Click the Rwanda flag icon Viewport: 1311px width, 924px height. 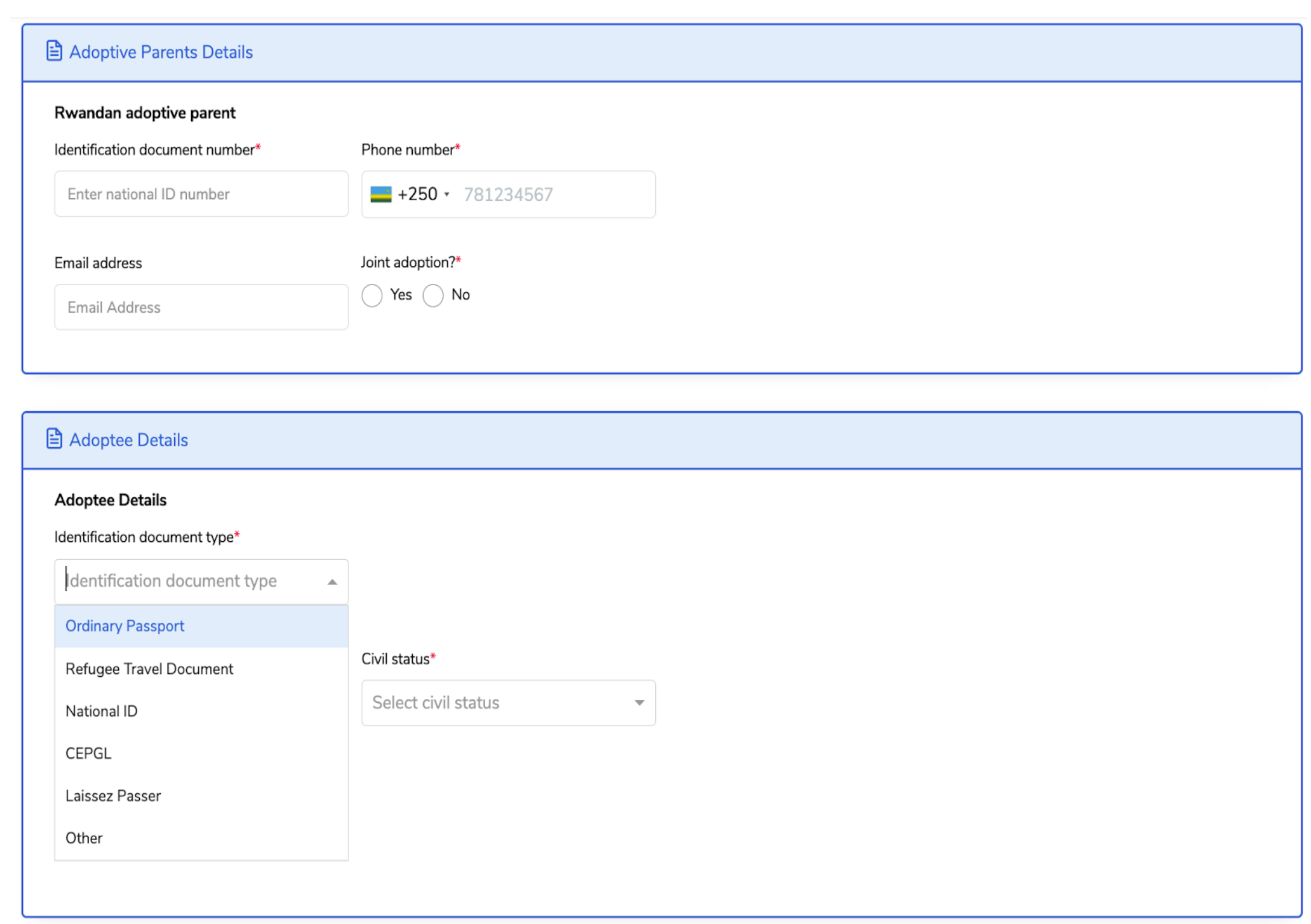[x=380, y=194]
